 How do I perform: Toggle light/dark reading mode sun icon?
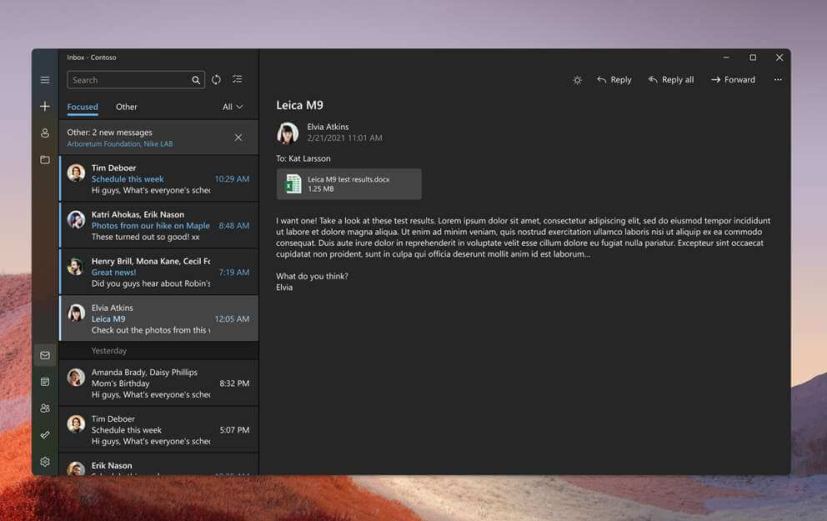pyautogui.click(x=577, y=80)
